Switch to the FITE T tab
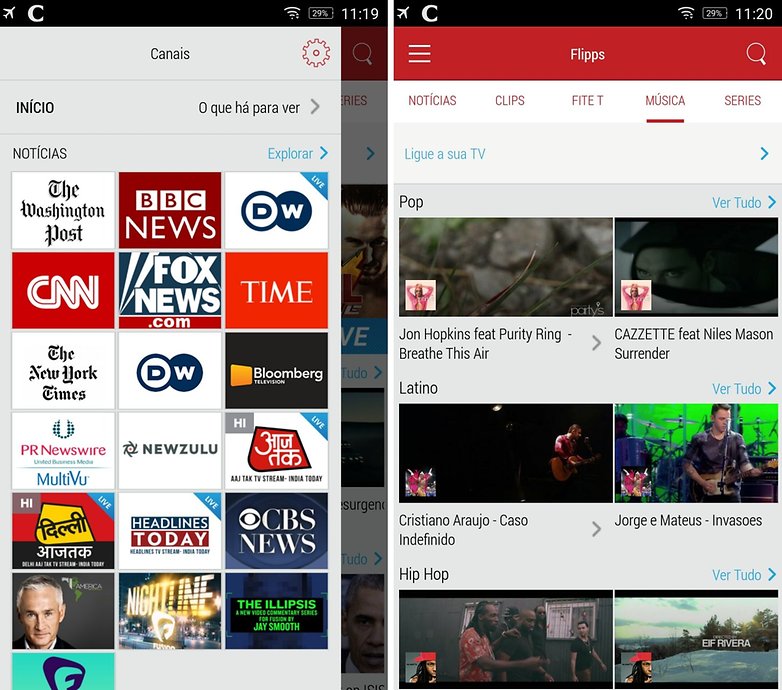The height and width of the screenshot is (690, 782). coord(587,101)
